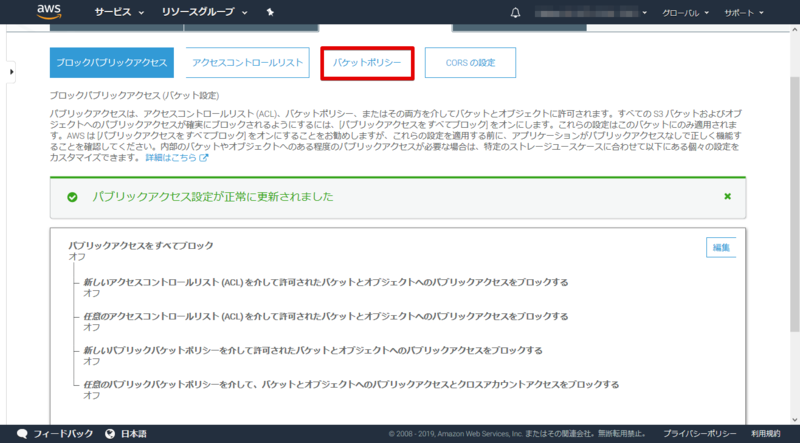Open the リソースグループ dropdown menu
This screenshot has width=800, height=443.
click(204, 12)
